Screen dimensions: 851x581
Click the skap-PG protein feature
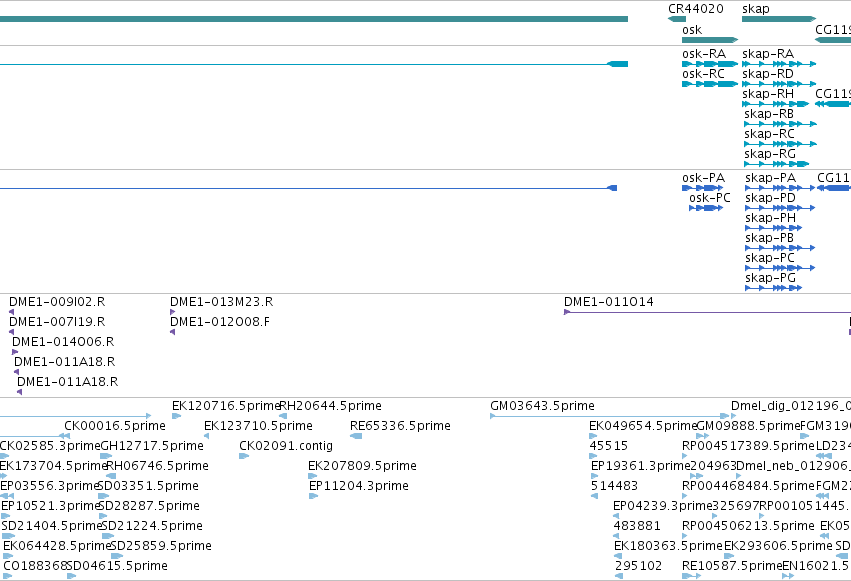[x=773, y=288]
